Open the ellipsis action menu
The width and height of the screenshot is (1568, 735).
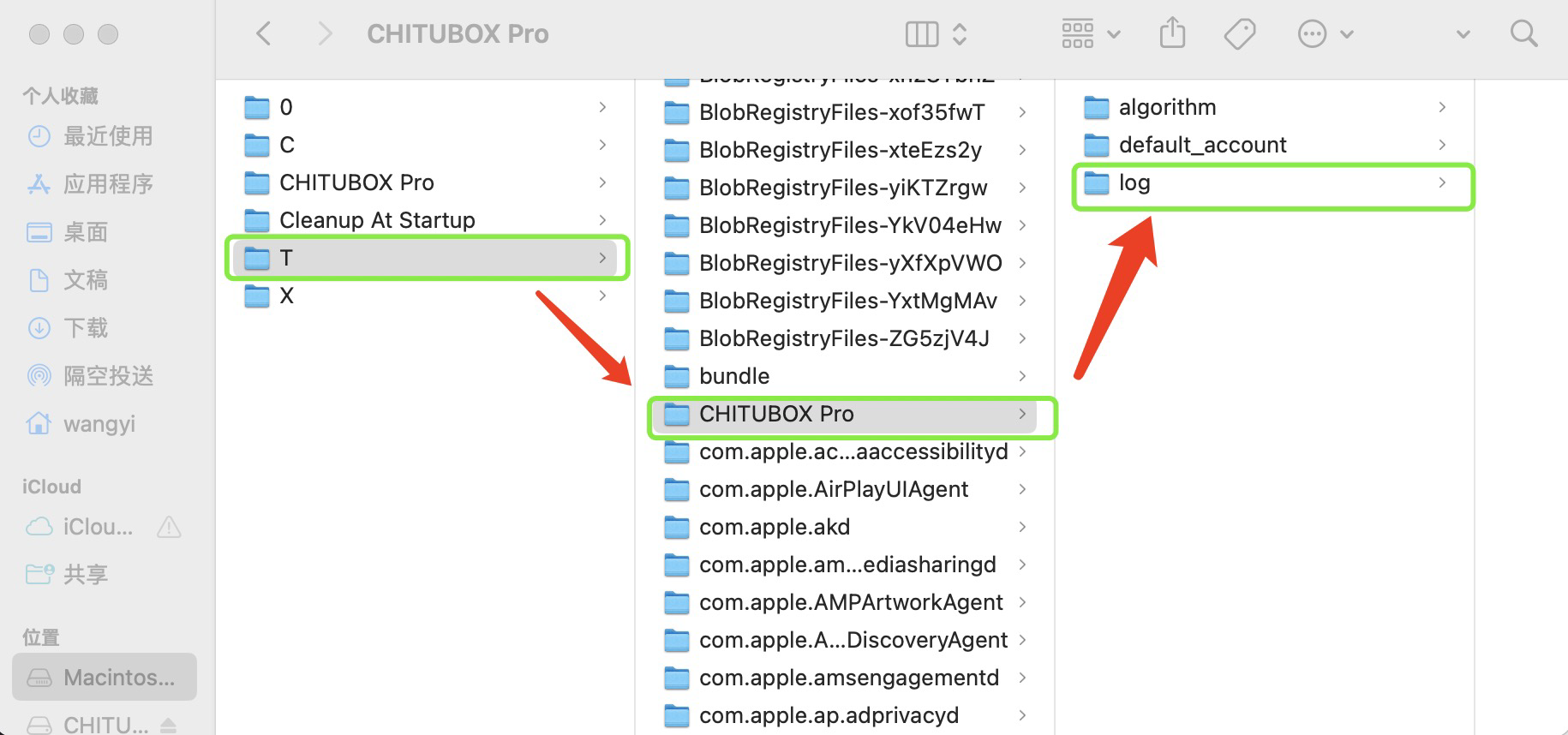pyautogui.click(x=1325, y=34)
